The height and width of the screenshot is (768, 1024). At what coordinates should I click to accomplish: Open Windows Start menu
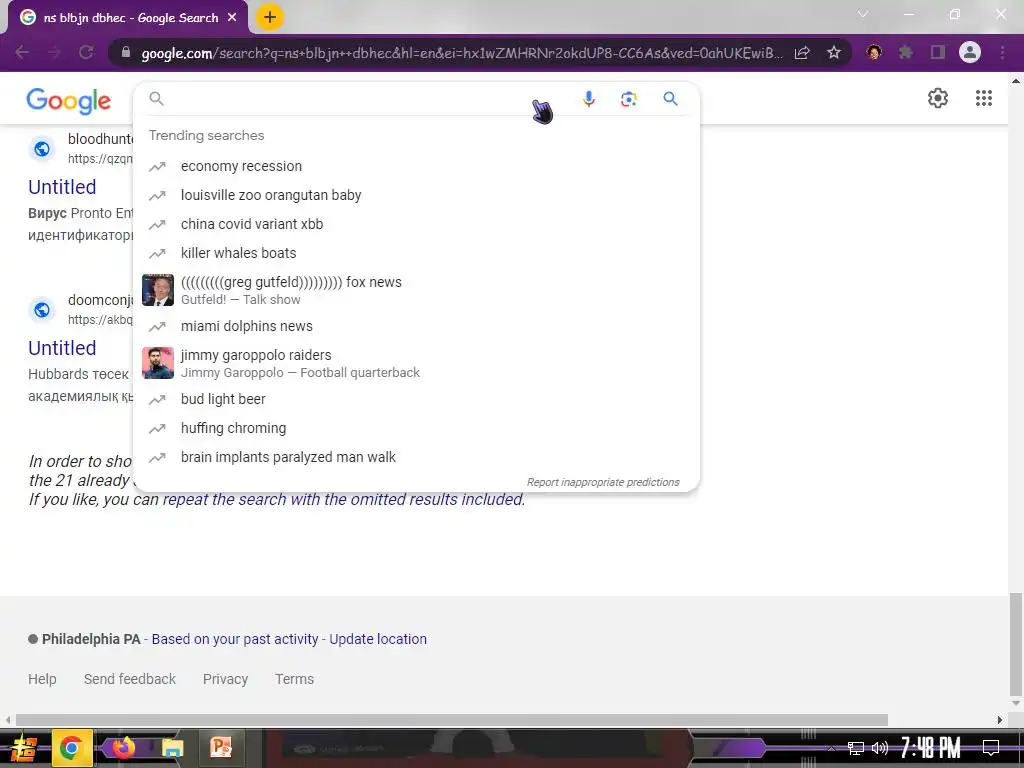point(23,748)
